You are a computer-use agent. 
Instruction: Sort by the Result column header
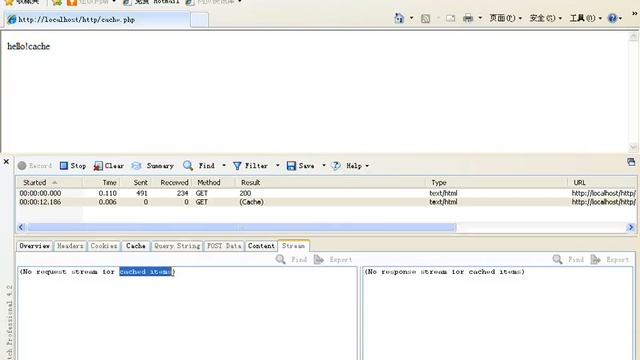(331, 182)
